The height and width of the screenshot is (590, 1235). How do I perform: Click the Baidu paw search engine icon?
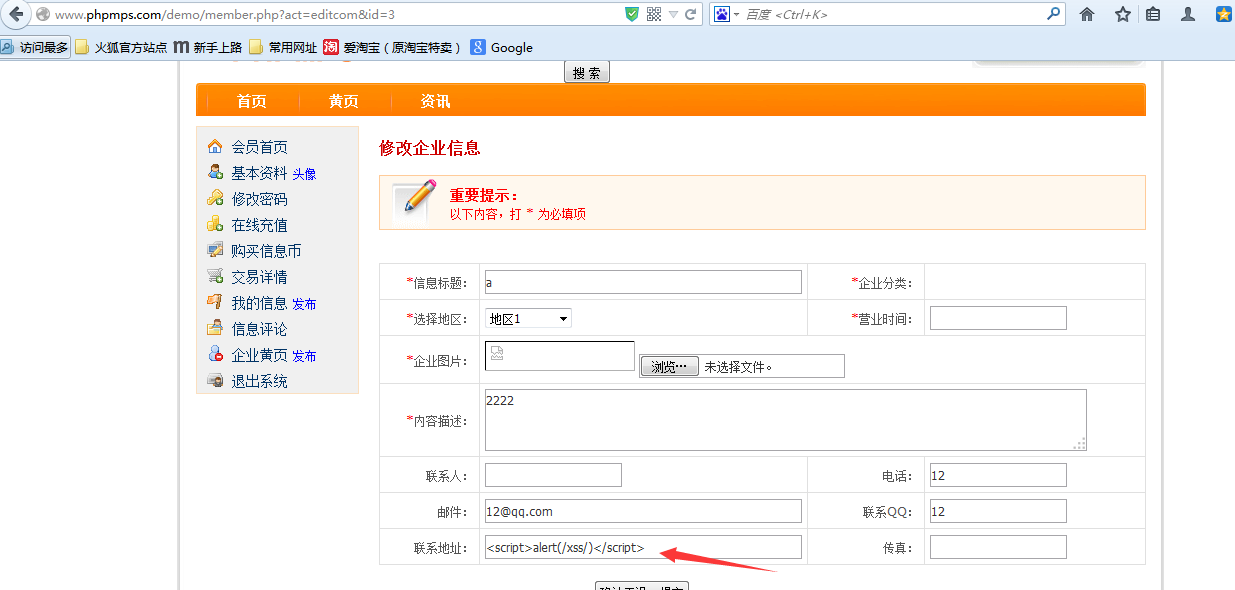tap(722, 14)
